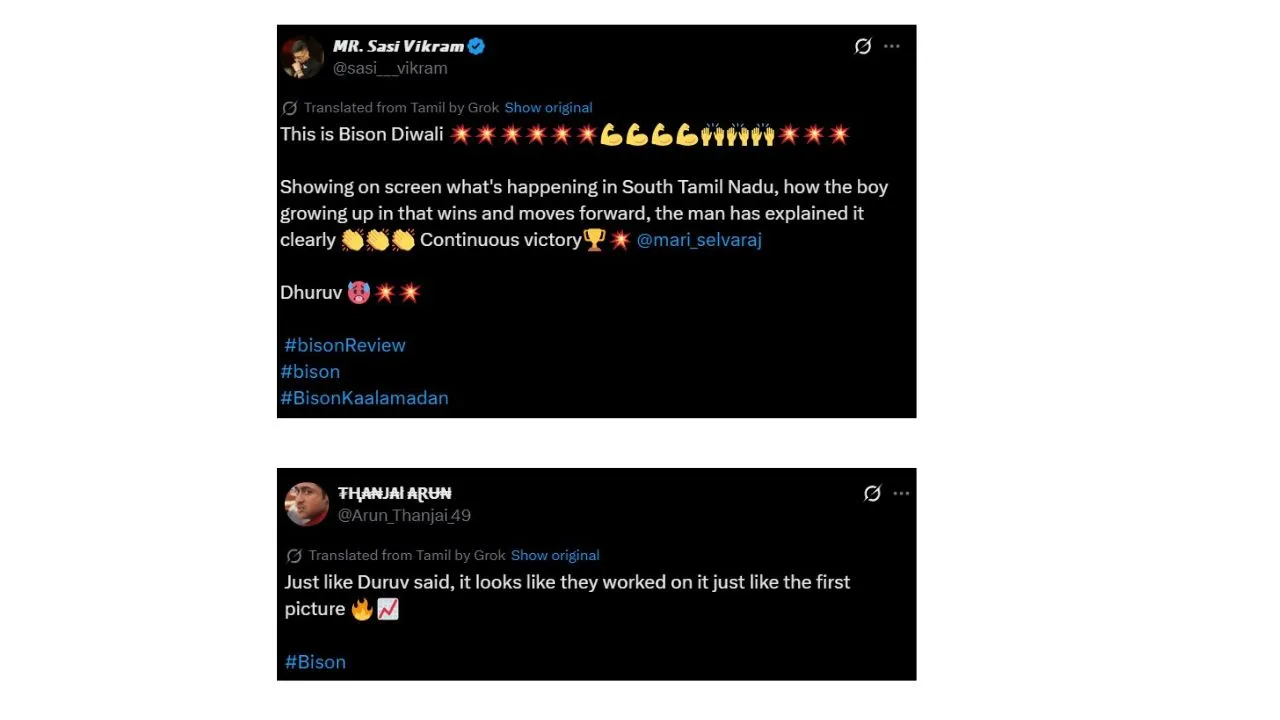Viewport: 1280px width, 720px height.
Task: Open the @mari_selvaraj mention
Action: (x=699, y=240)
